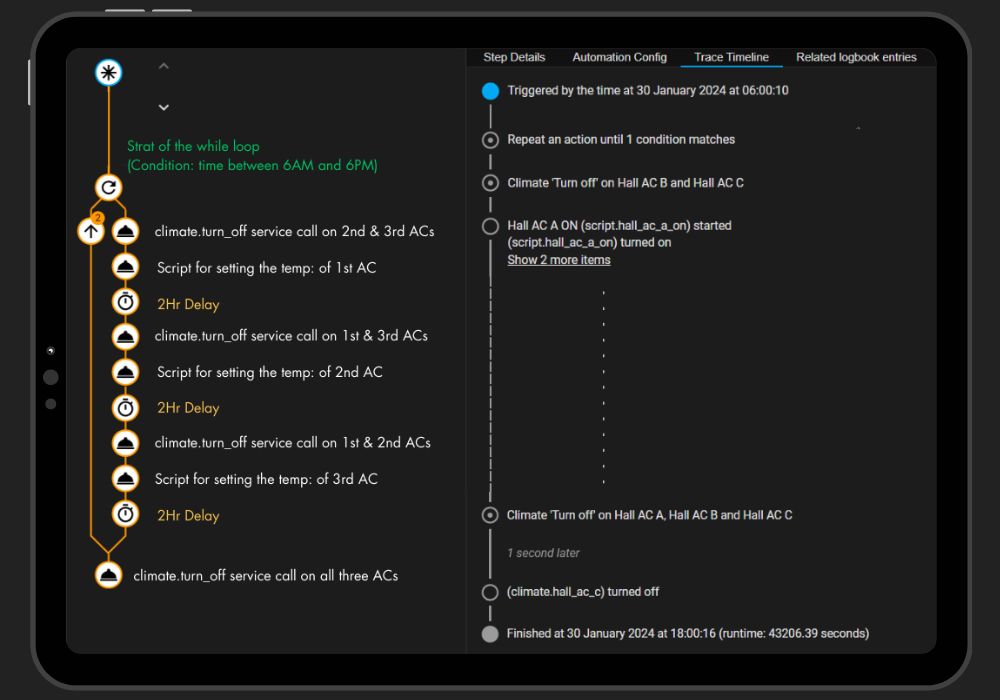The height and width of the screenshot is (700, 1000).
Task: Click the up chevron beside the trigger node
Action: pyautogui.click(x=164, y=66)
